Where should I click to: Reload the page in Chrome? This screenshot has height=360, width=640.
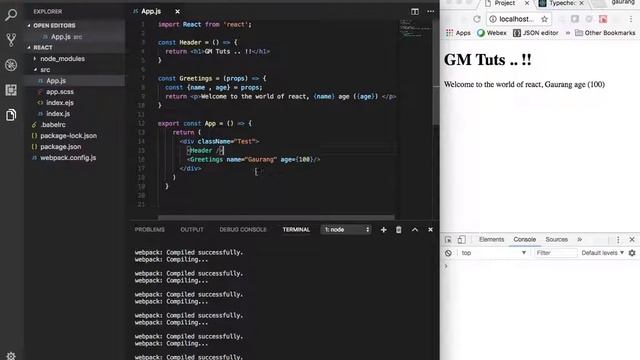click(477, 19)
